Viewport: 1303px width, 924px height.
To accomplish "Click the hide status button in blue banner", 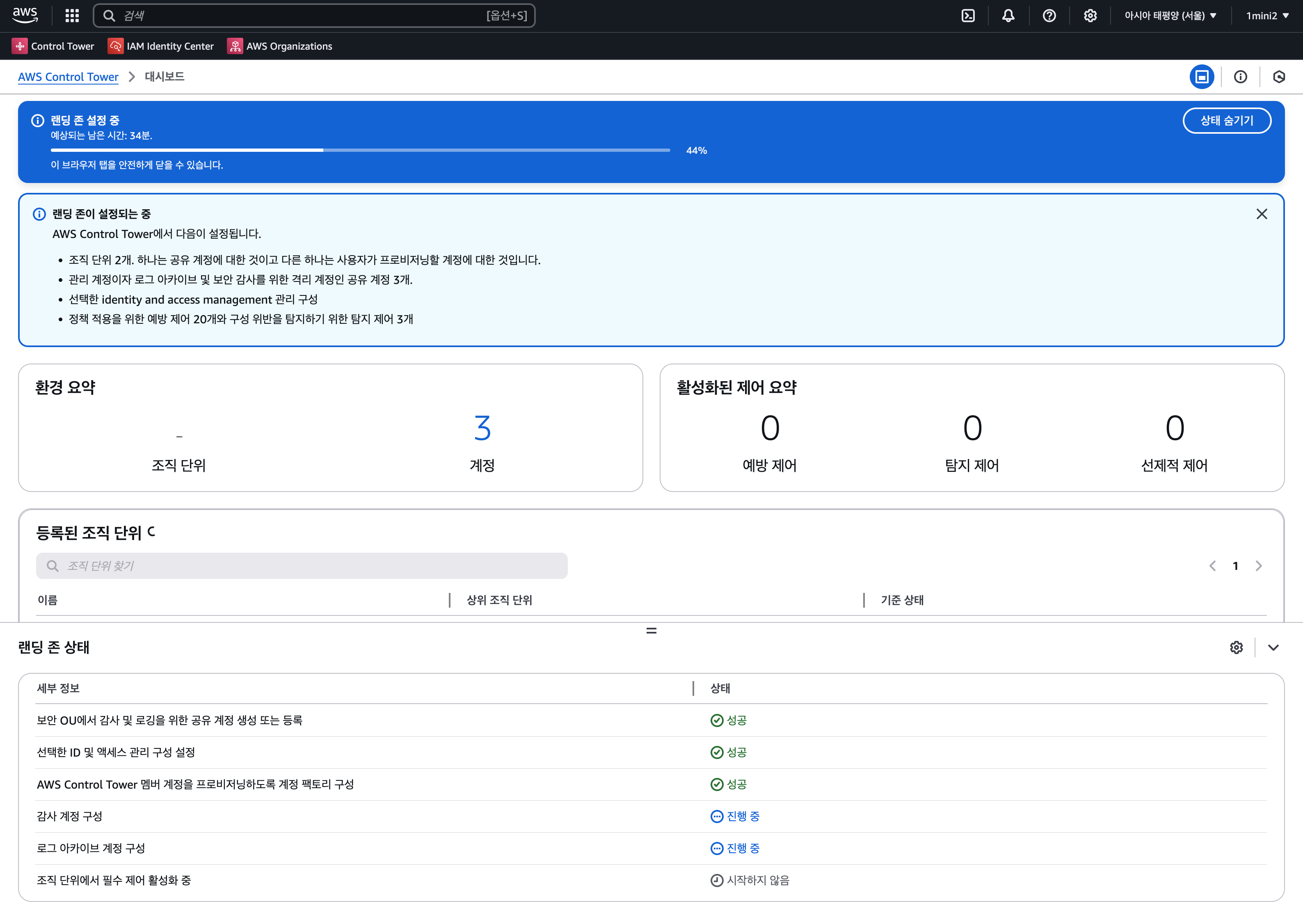I will tap(1227, 121).
